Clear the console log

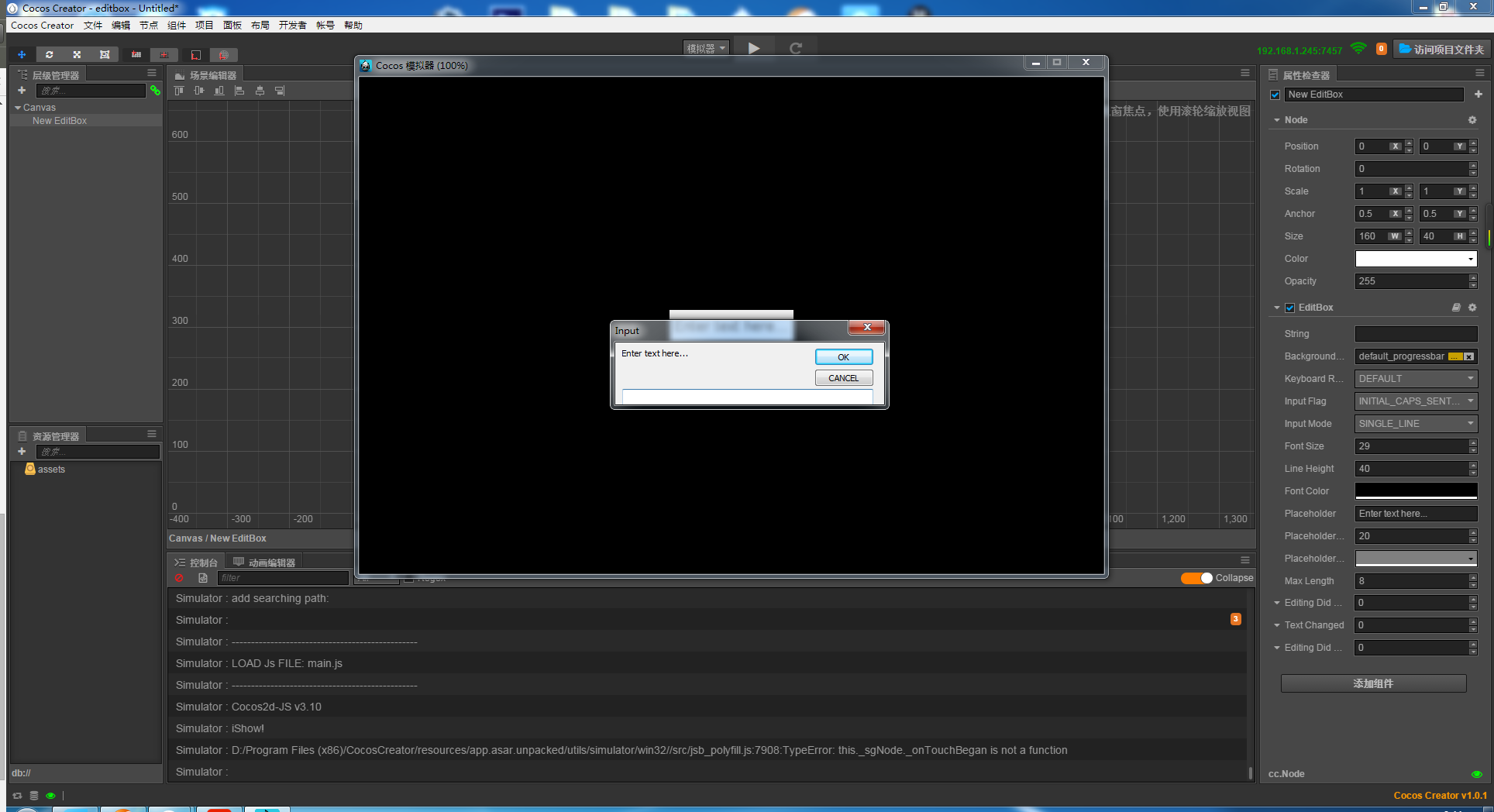(x=179, y=578)
